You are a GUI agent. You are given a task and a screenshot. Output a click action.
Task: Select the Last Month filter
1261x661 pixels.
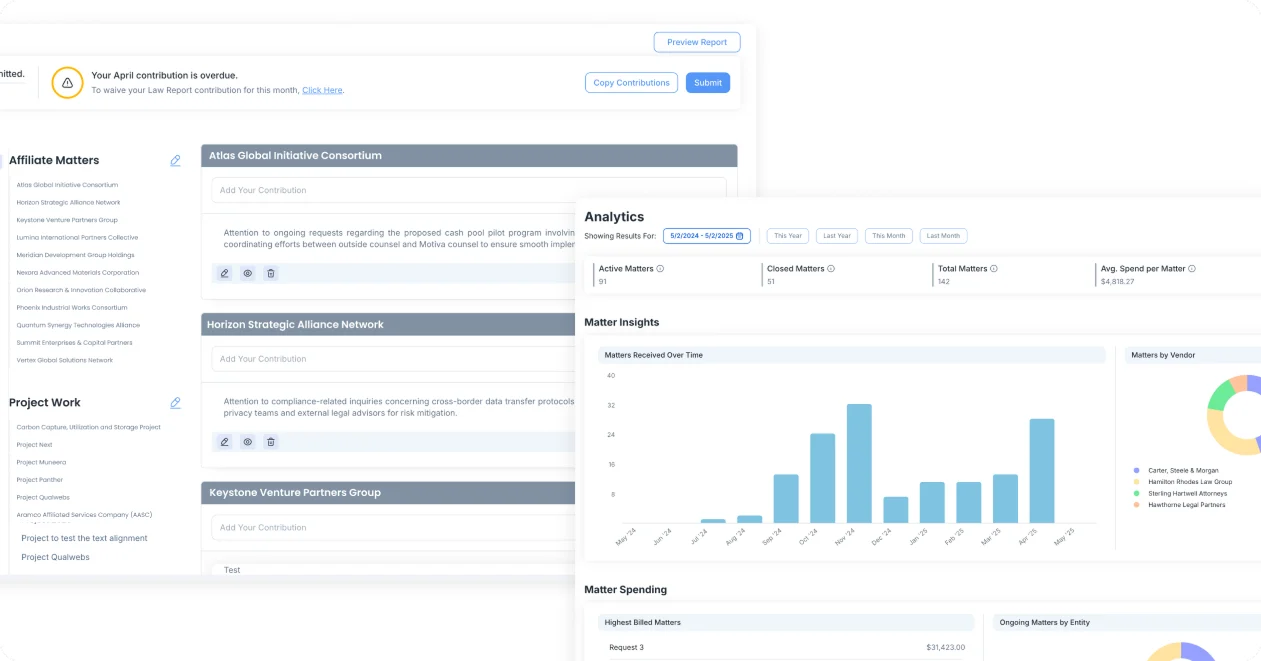point(943,236)
